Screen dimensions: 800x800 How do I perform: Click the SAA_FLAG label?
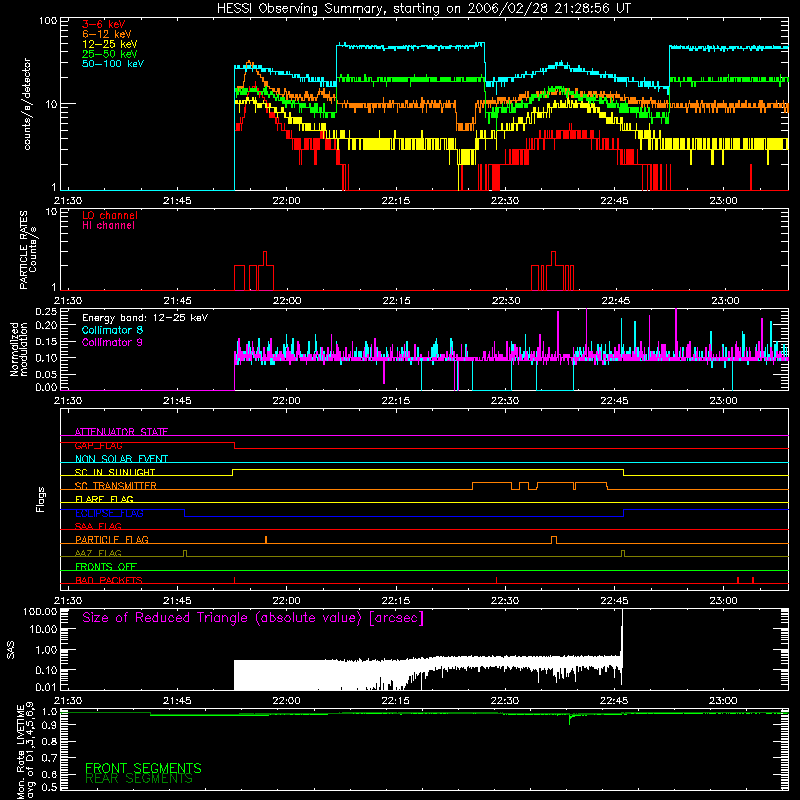pos(98,526)
